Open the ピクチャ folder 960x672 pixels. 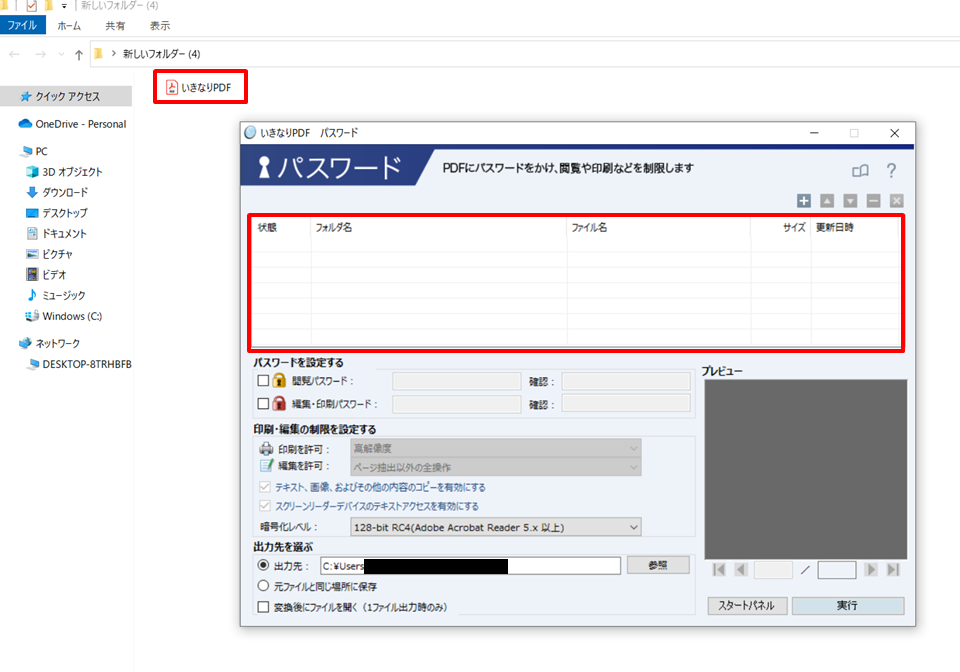50,254
